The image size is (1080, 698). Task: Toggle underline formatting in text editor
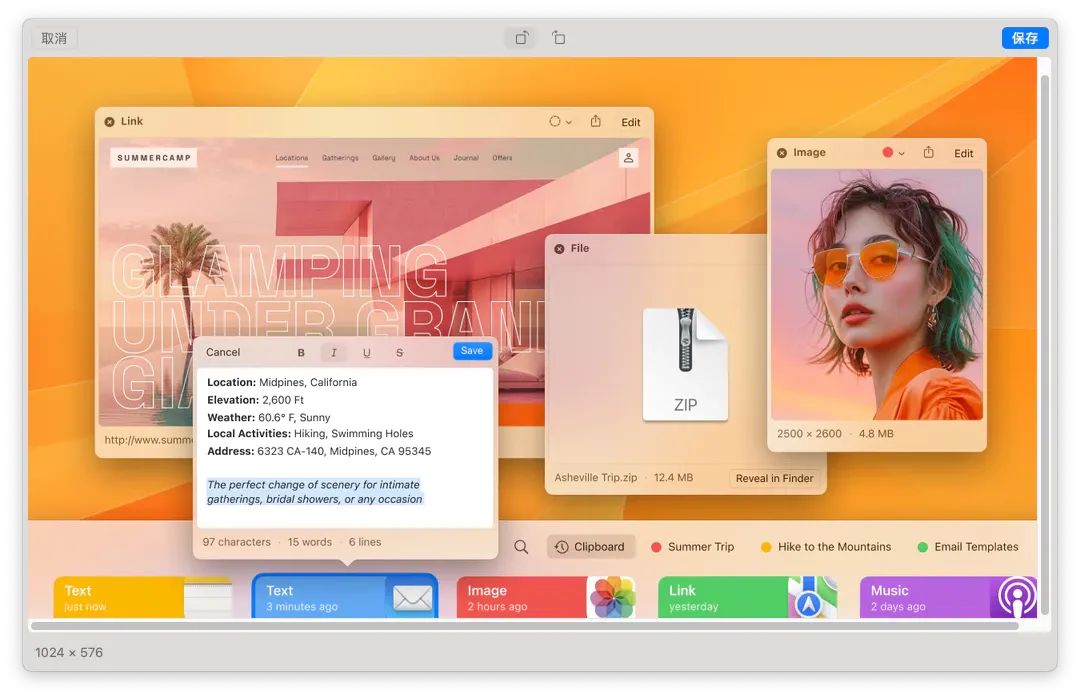pyautogui.click(x=366, y=353)
